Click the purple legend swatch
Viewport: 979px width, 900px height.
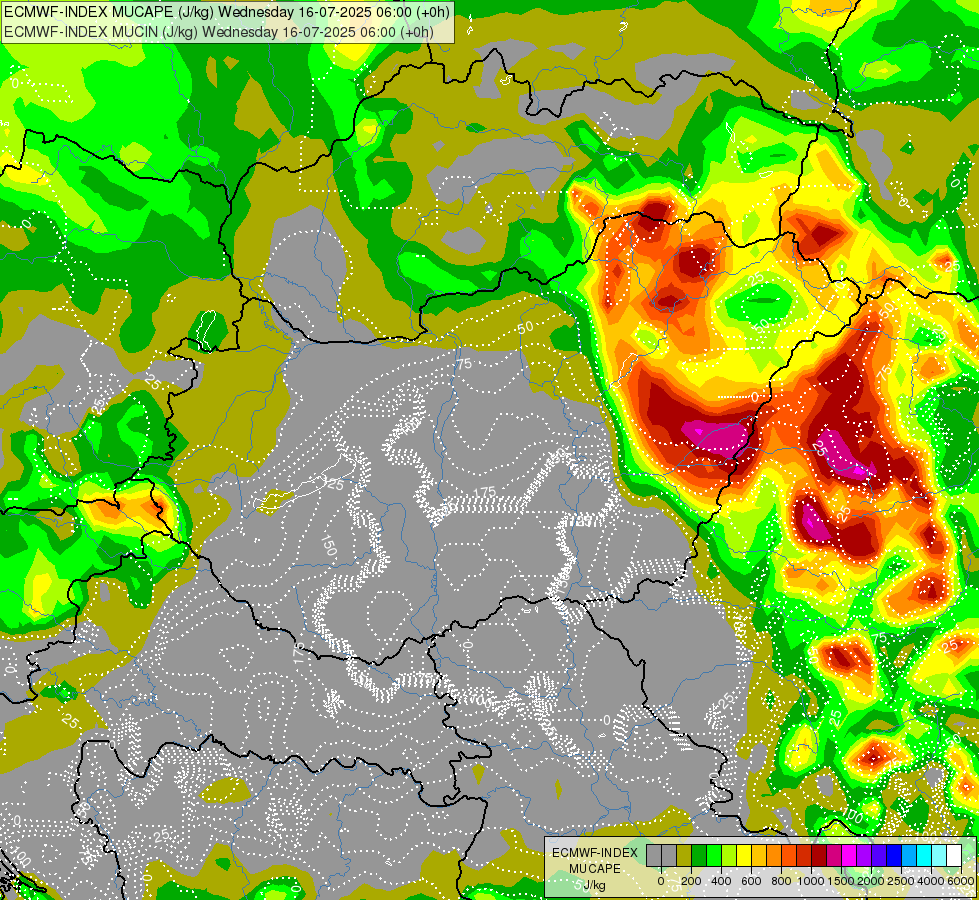click(865, 856)
